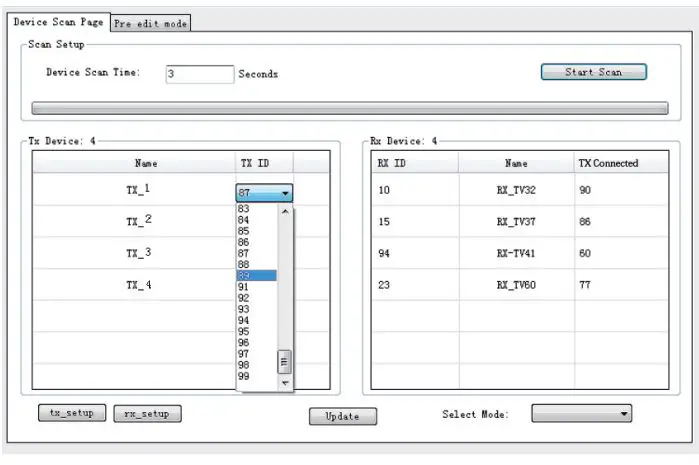Image resolution: width=699 pixels, height=465 pixels.
Task: Choose 85 from the TX ID list
Action: pyautogui.click(x=256, y=231)
